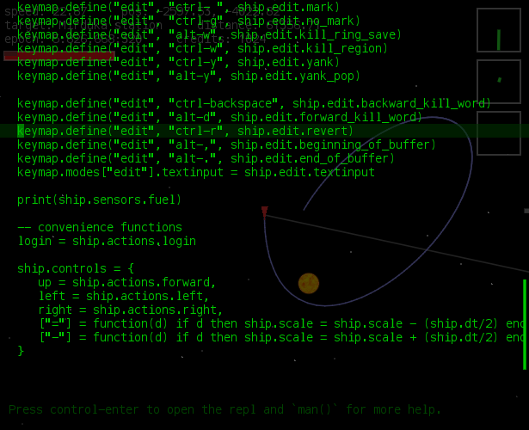529x430 pixels.
Task: Select the orange planet in the orbit
Action: [x=308, y=283]
